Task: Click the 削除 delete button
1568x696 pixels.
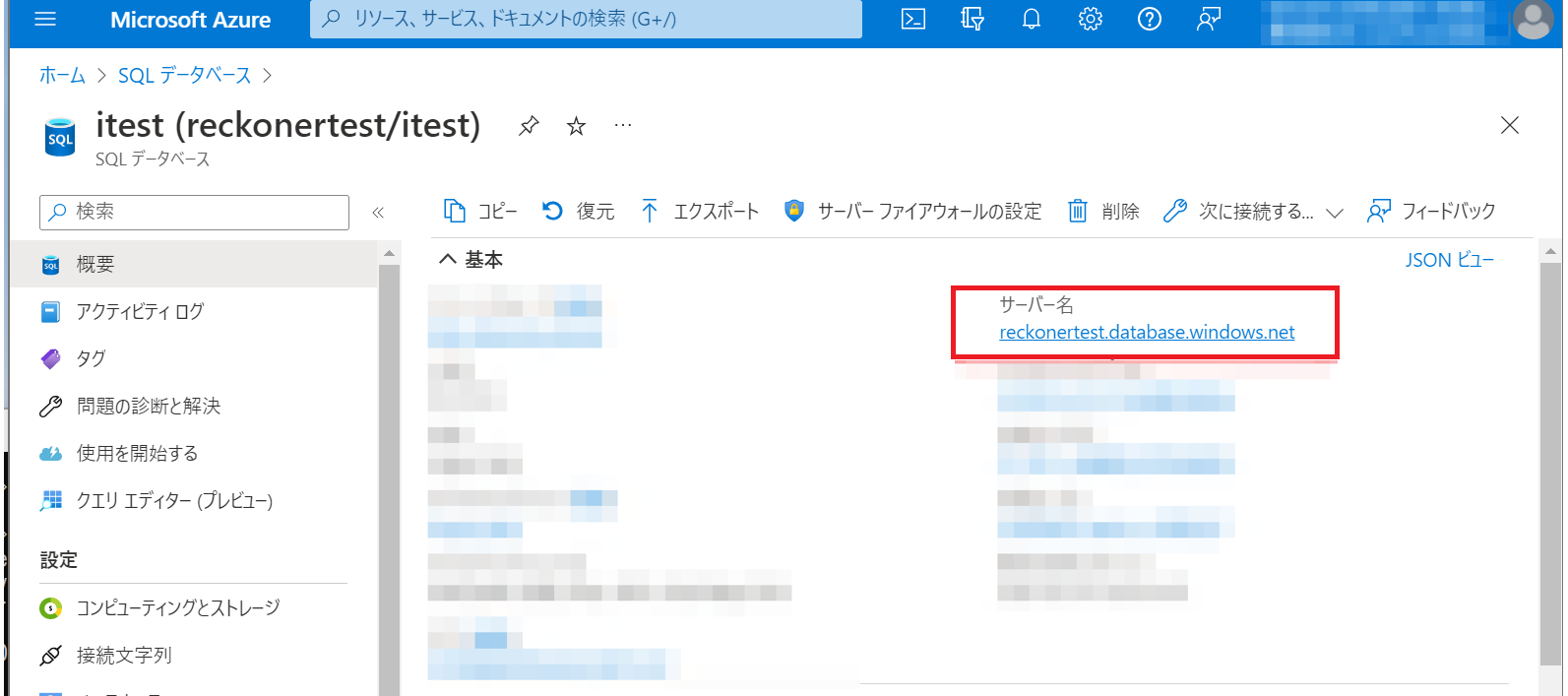Action: 1103,211
